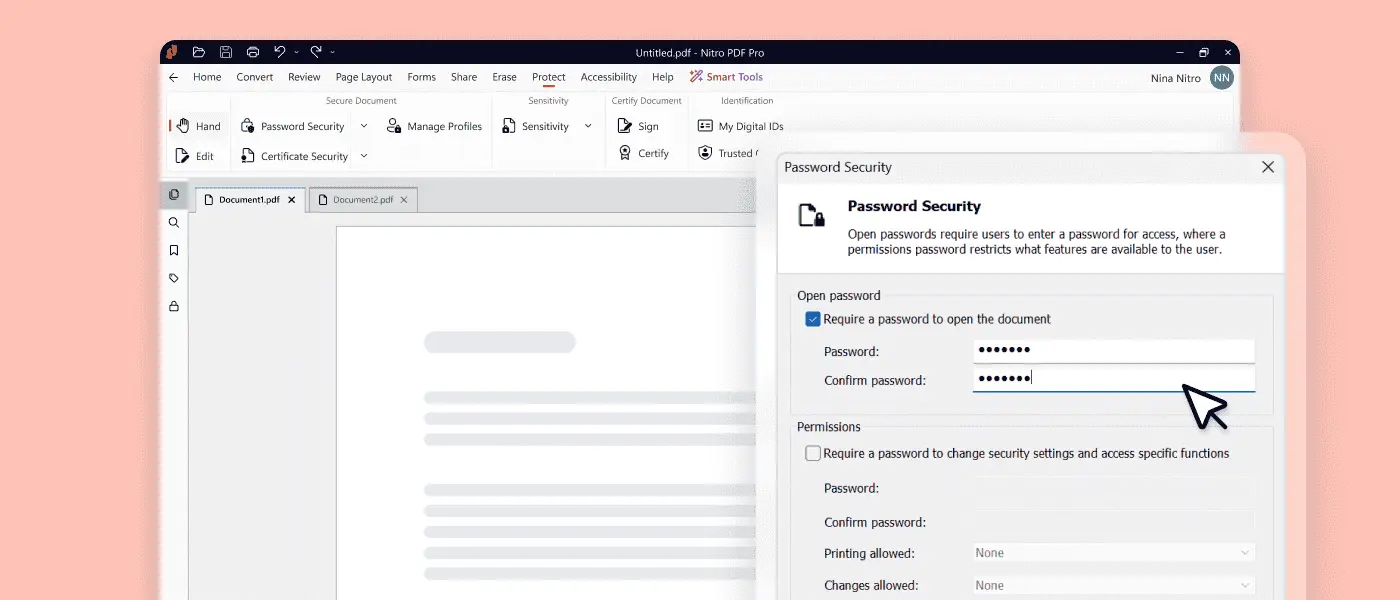The image size is (1400, 600).
Task: Open the Accessibility ribbon tab
Action: (x=608, y=77)
